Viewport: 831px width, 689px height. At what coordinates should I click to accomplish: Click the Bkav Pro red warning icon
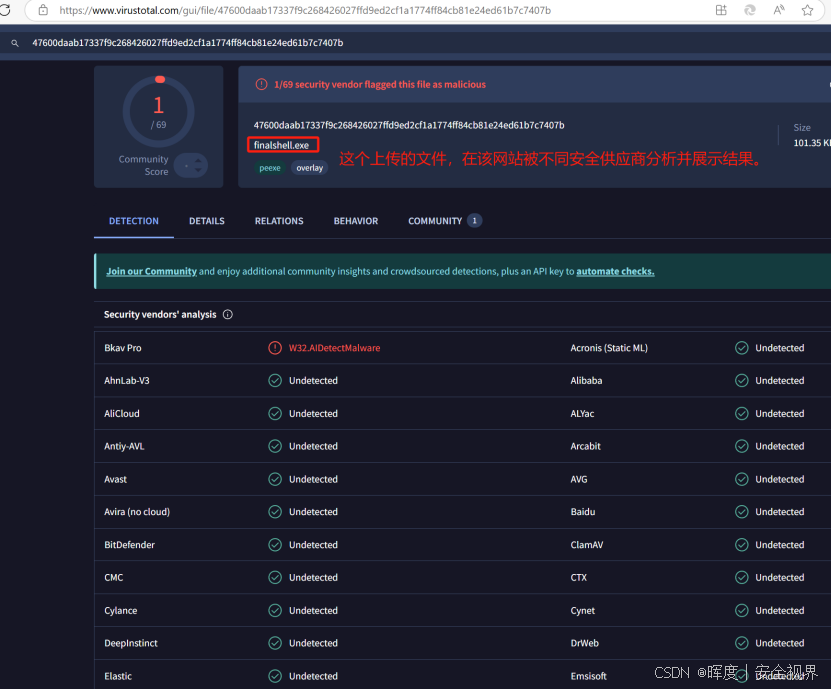pos(275,348)
